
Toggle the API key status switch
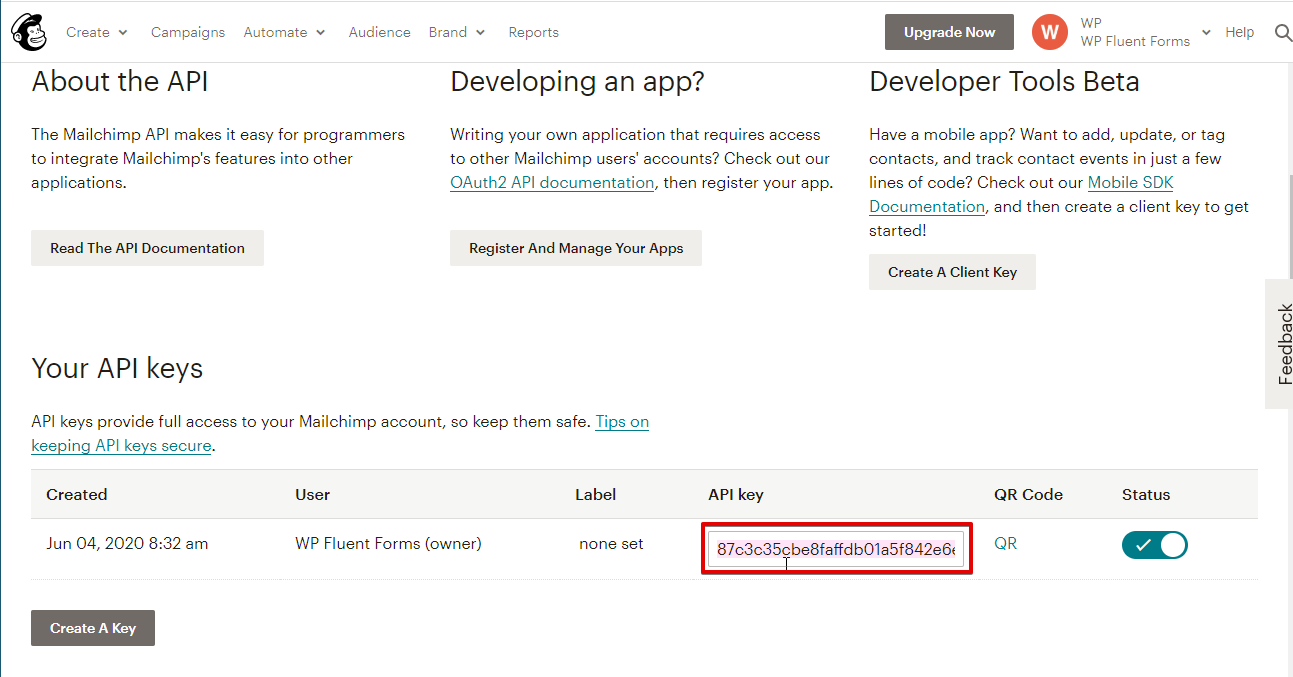pos(1155,545)
